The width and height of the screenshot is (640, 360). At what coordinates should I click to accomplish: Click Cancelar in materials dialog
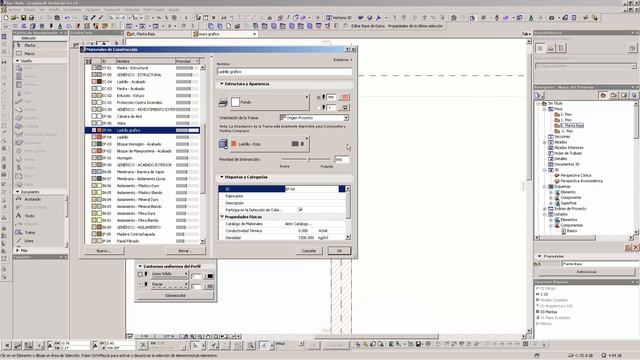[309, 251]
